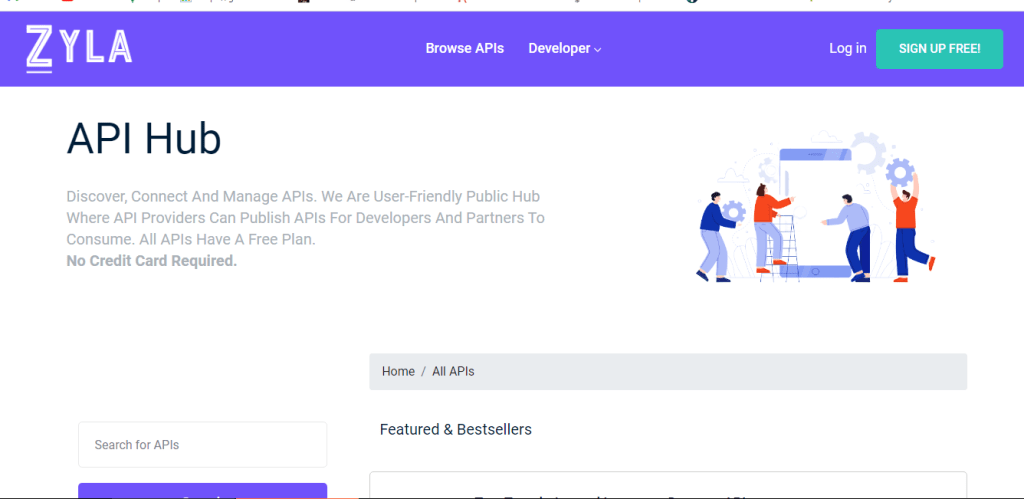Click the Log in link
Image resolution: width=1024 pixels, height=499 pixels.
pyautogui.click(x=848, y=48)
